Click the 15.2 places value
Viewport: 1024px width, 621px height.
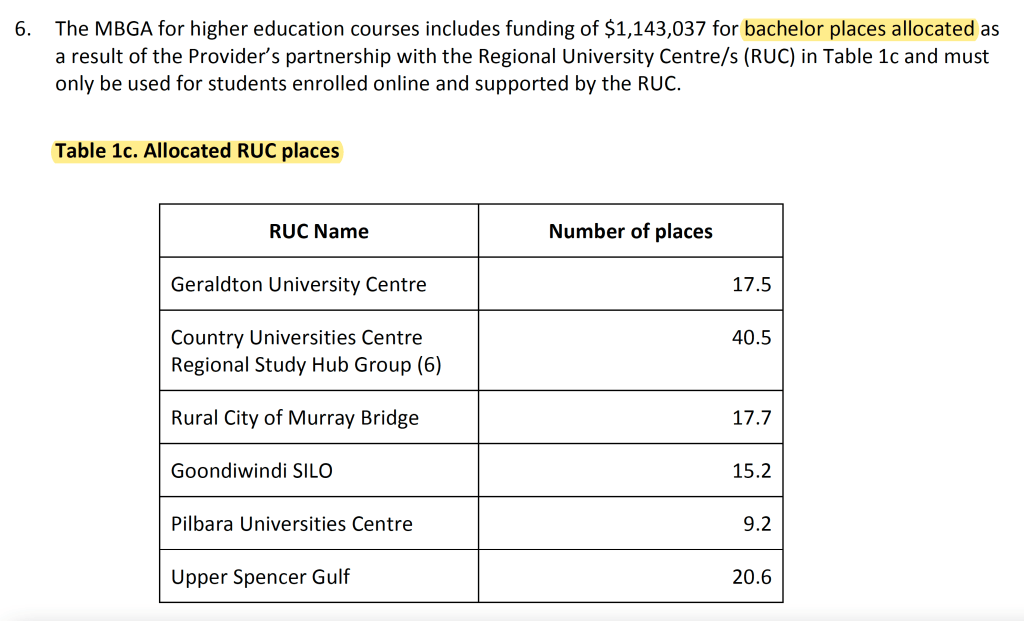pyautogui.click(x=751, y=471)
